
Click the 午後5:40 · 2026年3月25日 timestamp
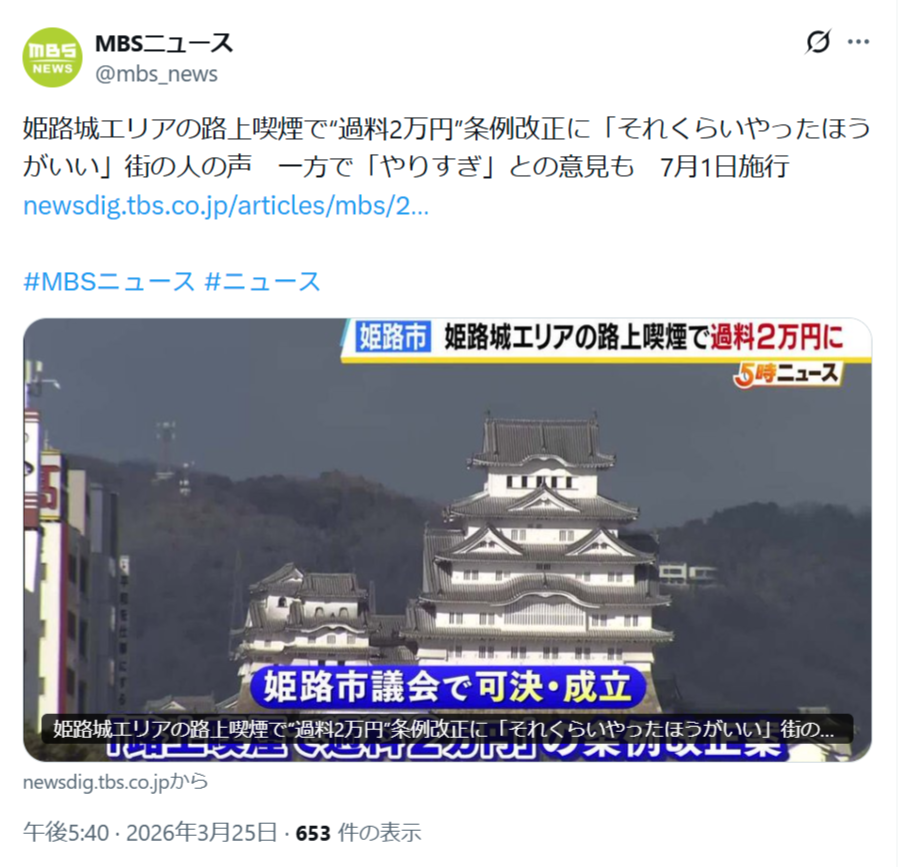(x=150, y=833)
